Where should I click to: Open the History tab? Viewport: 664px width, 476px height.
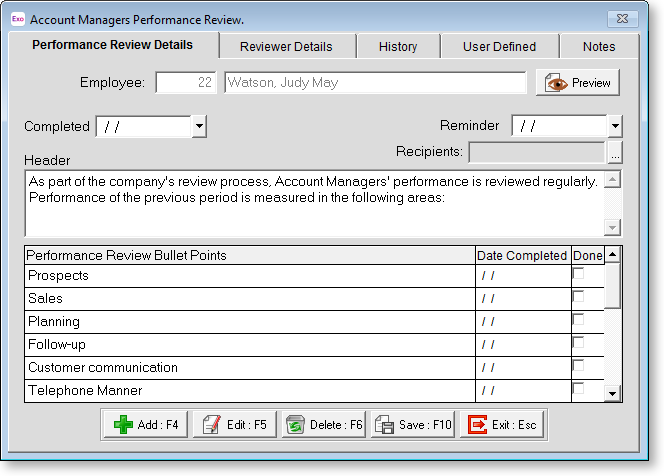click(x=398, y=46)
